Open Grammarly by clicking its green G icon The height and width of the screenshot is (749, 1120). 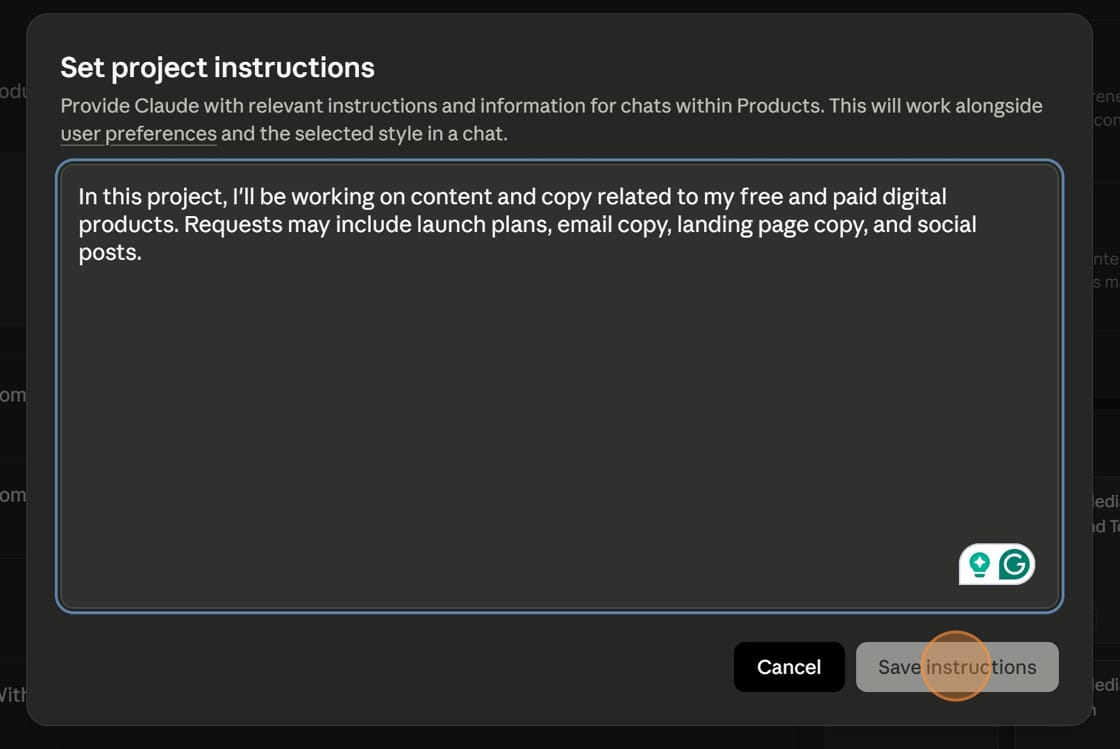tap(1012, 564)
